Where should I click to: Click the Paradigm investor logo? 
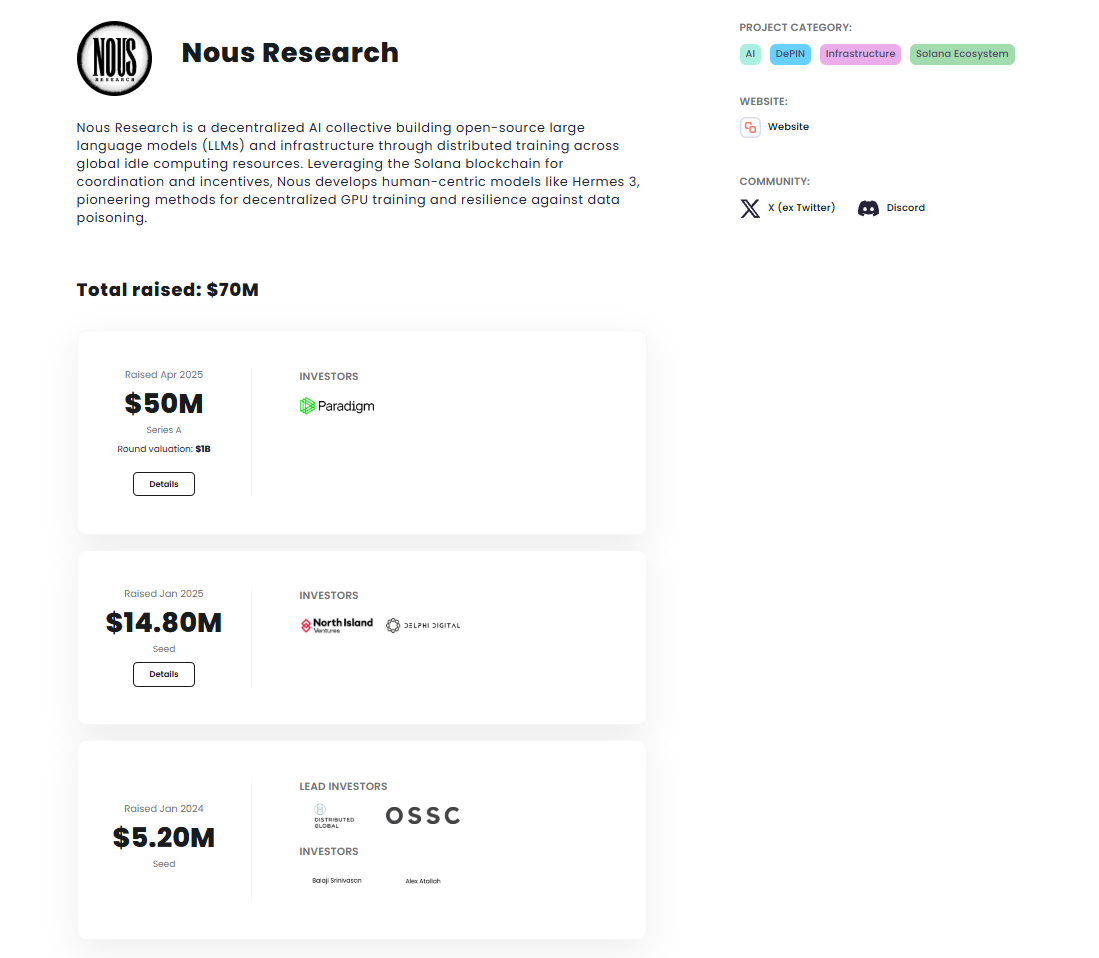point(337,406)
